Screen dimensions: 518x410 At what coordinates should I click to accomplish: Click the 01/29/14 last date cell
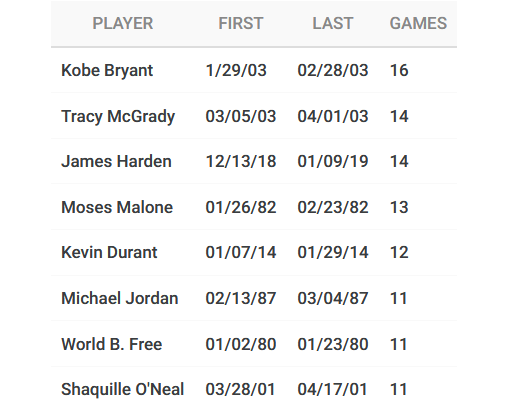pyautogui.click(x=333, y=252)
